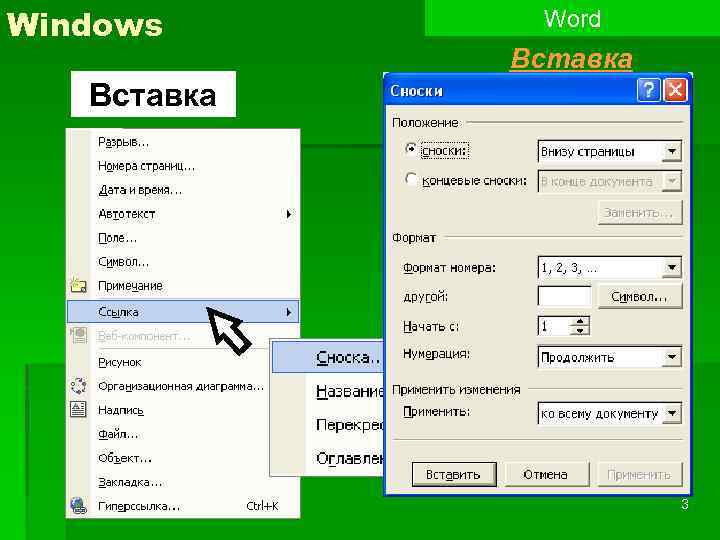Click the Вставить button
Viewport: 720px width, 540px height.
[454, 474]
